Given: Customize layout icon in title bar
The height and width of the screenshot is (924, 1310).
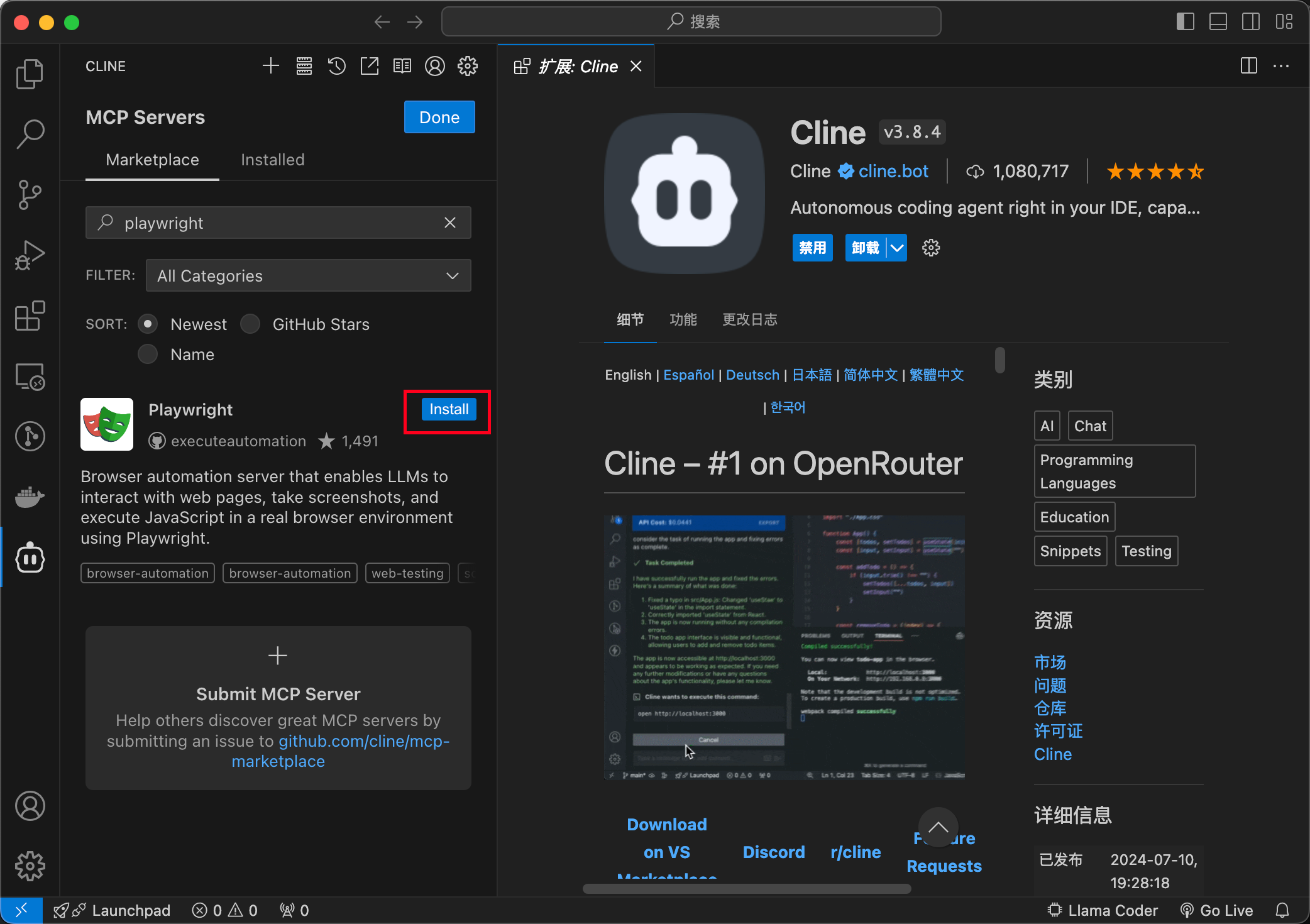Looking at the screenshot, I should [1284, 22].
